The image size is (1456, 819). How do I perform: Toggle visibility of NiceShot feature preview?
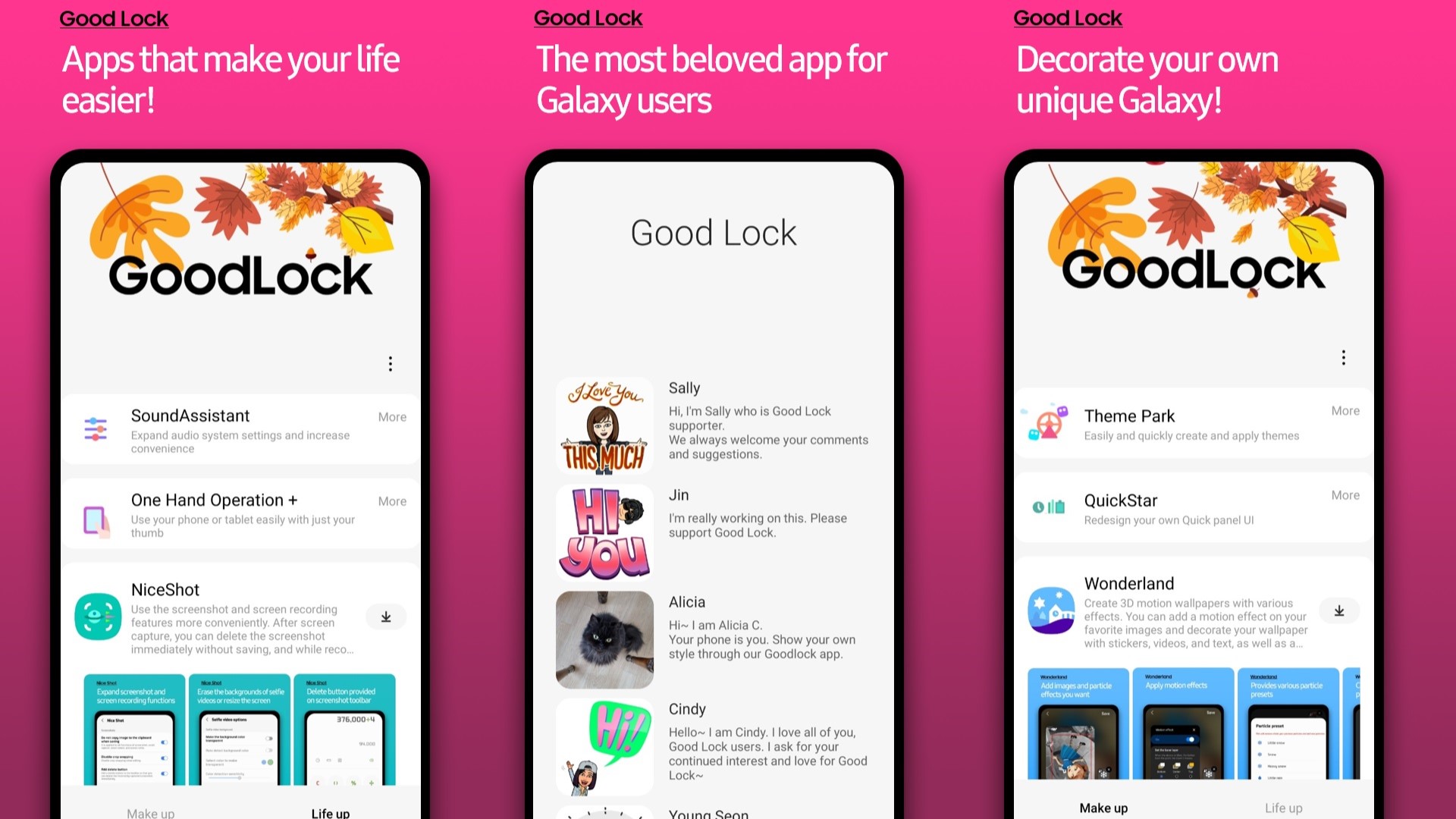click(386, 614)
